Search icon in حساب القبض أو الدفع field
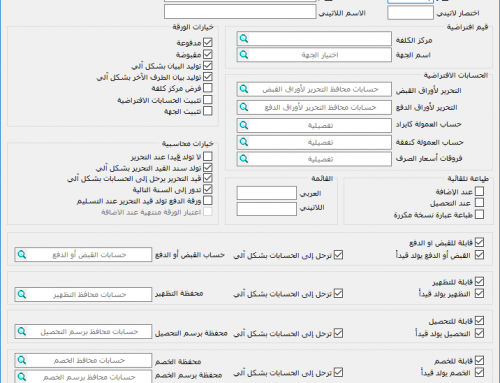This screenshot has height=383, width=500. 22,255
